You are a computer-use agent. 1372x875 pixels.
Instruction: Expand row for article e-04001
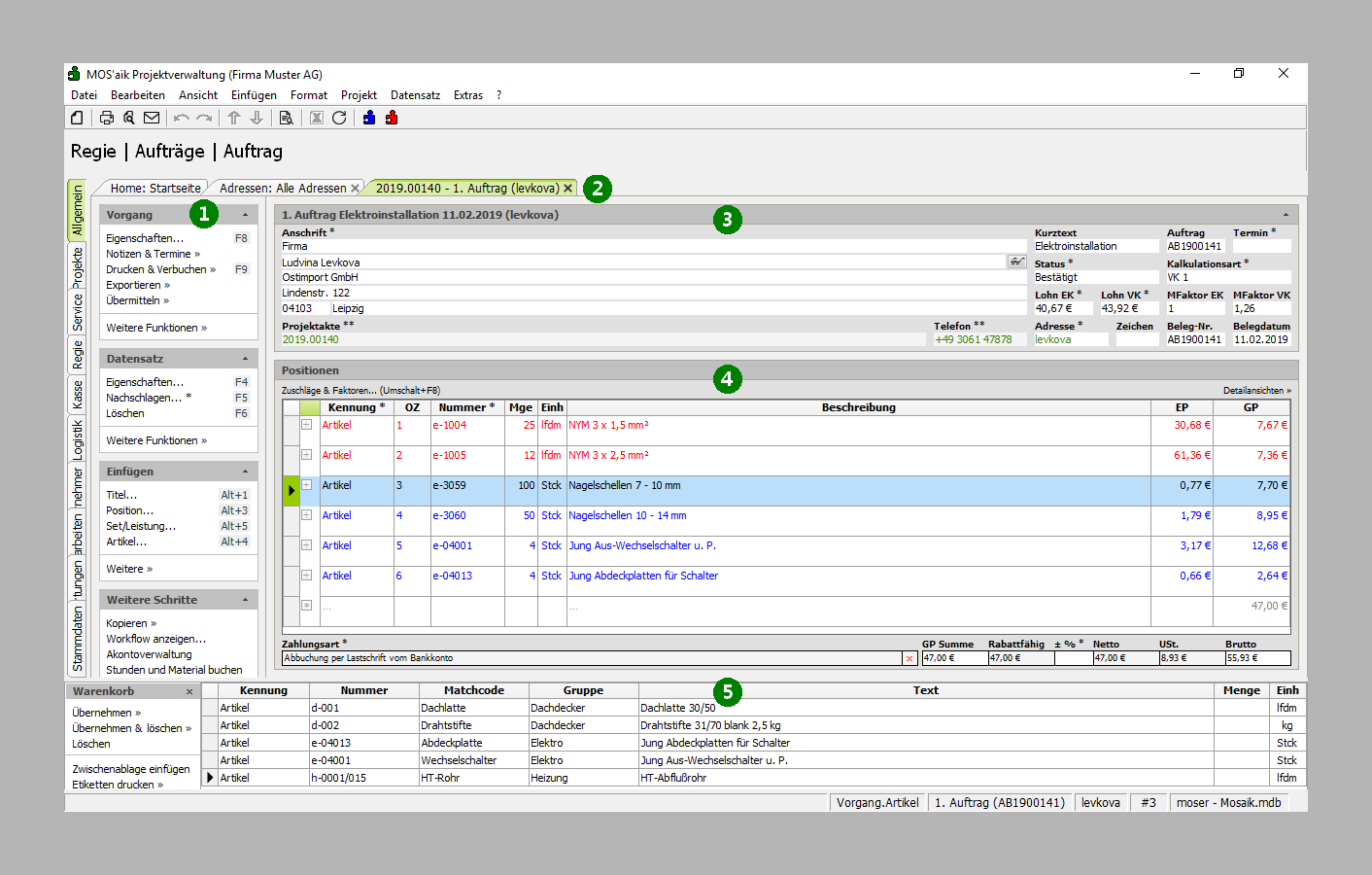coord(306,545)
